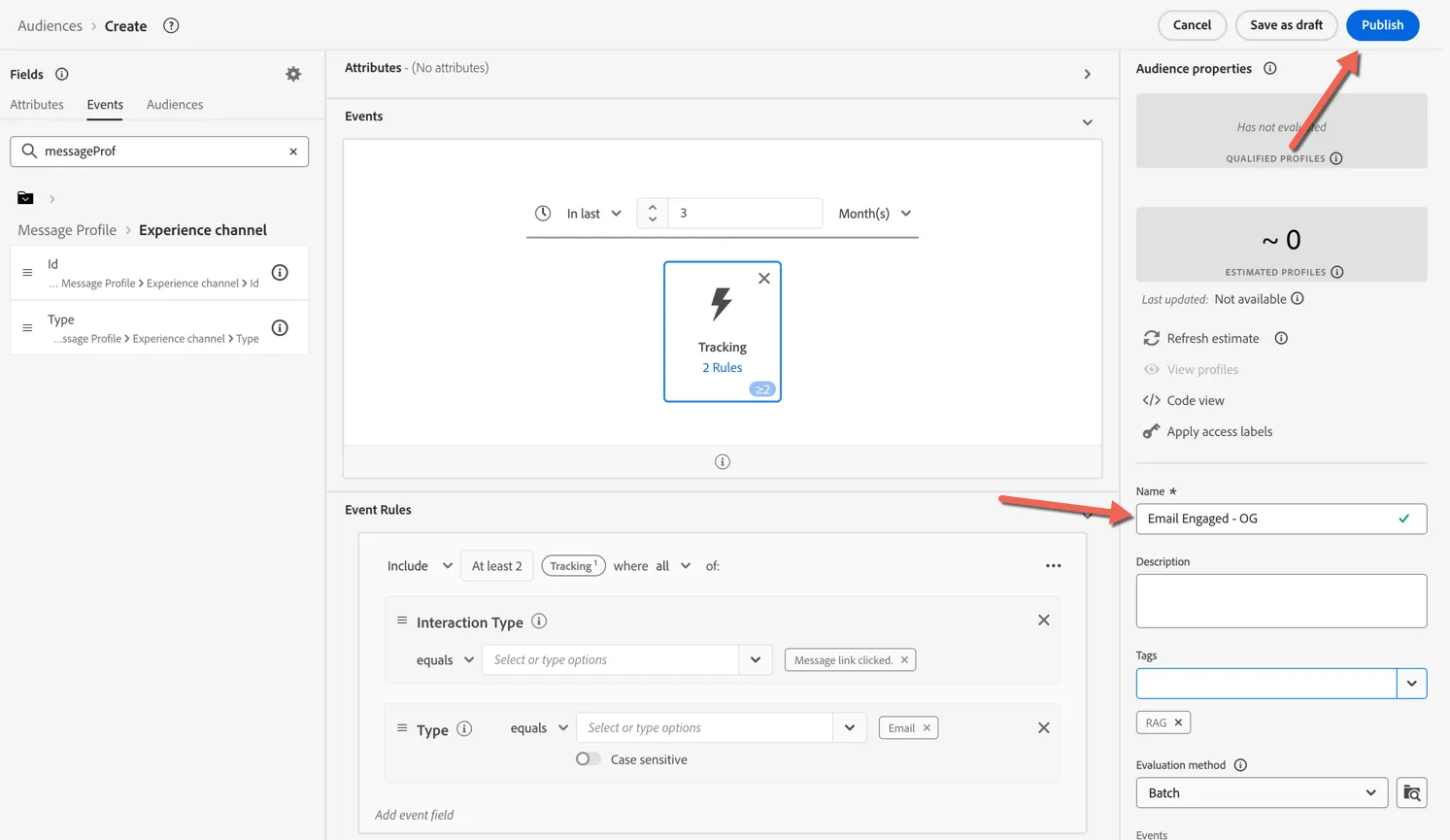The height and width of the screenshot is (840, 1450).
Task: Open the Tags dropdown arrow
Action: pos(1412,684)
